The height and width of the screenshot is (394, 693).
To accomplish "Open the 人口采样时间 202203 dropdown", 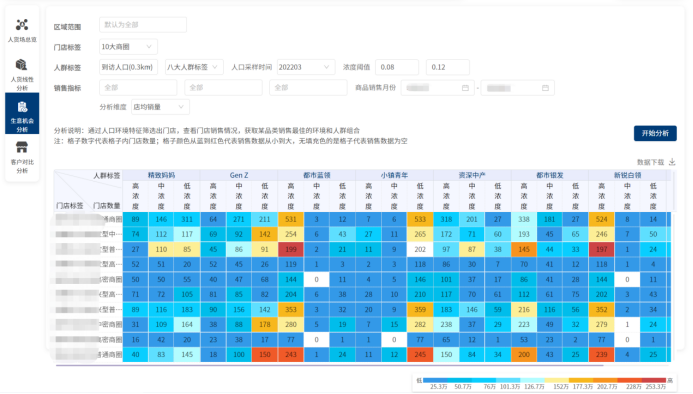I will (305, 67).
